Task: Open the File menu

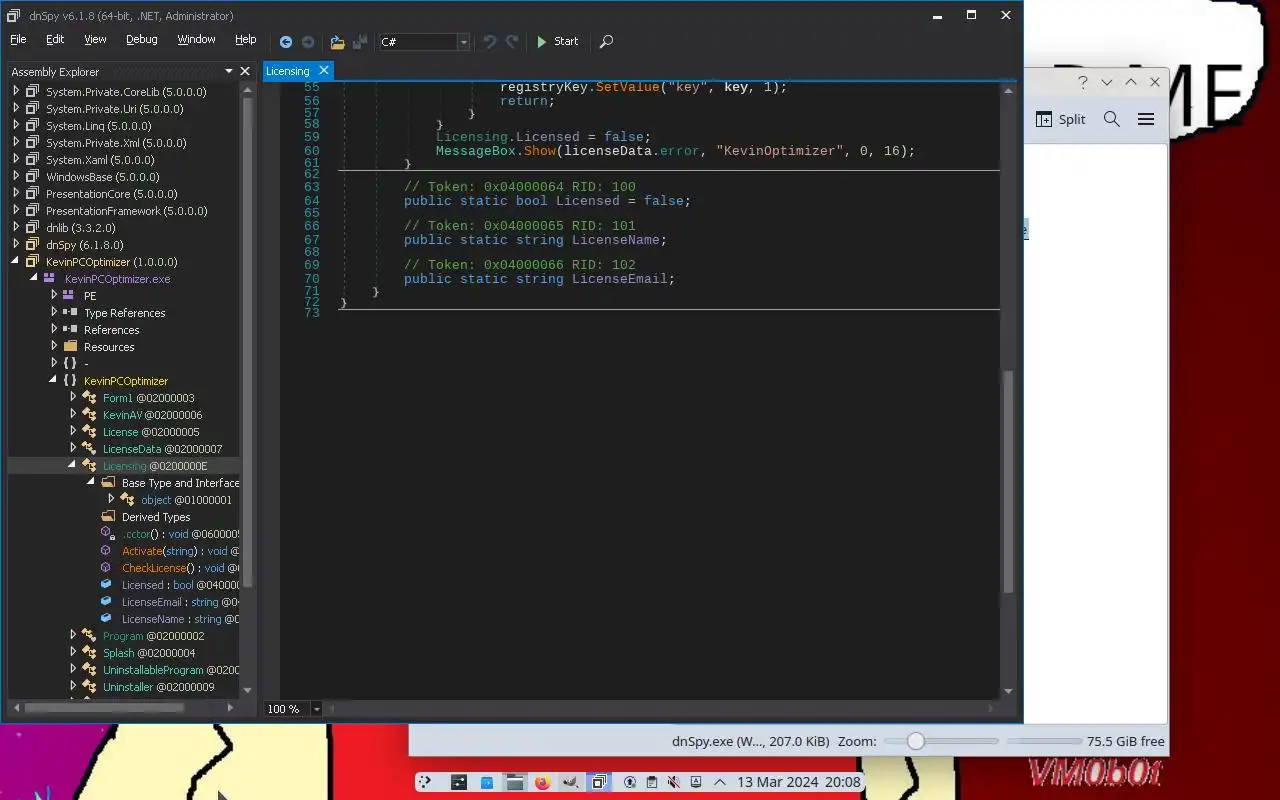Action: click(18, 40)
